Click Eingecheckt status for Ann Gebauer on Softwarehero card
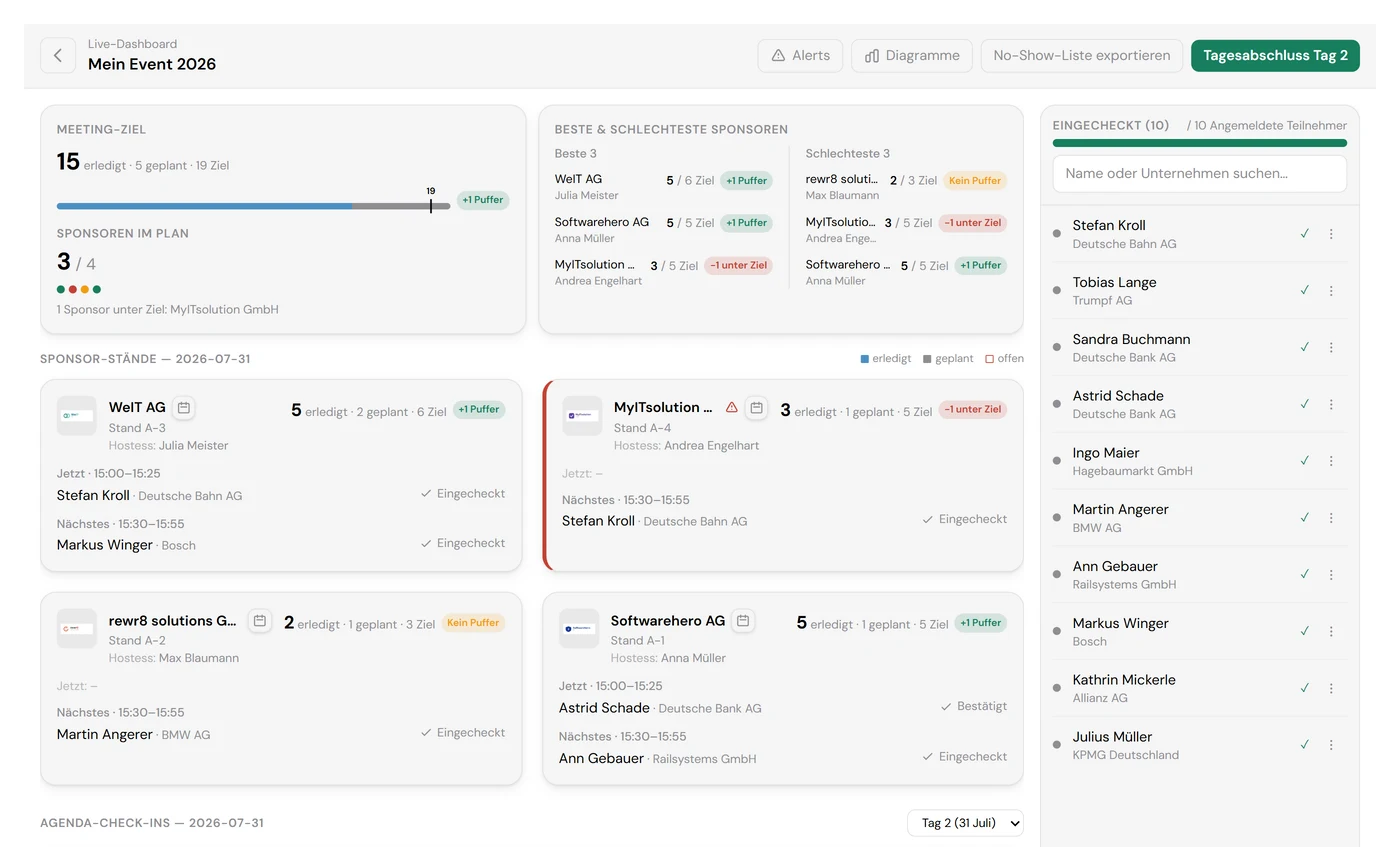The image size is (1400, 847). click(965, 757)
